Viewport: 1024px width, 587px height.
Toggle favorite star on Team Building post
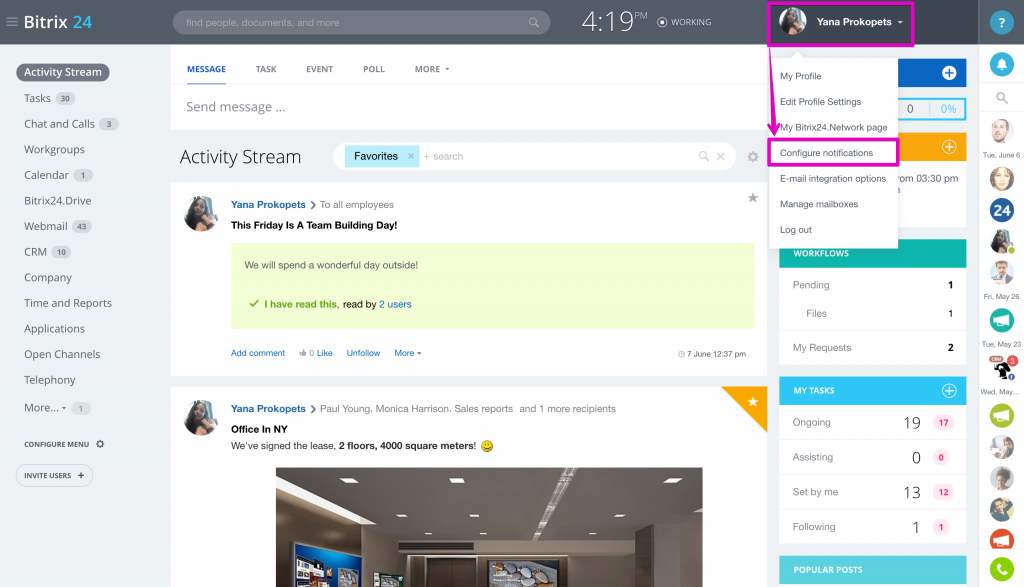(x=752, y=197)
